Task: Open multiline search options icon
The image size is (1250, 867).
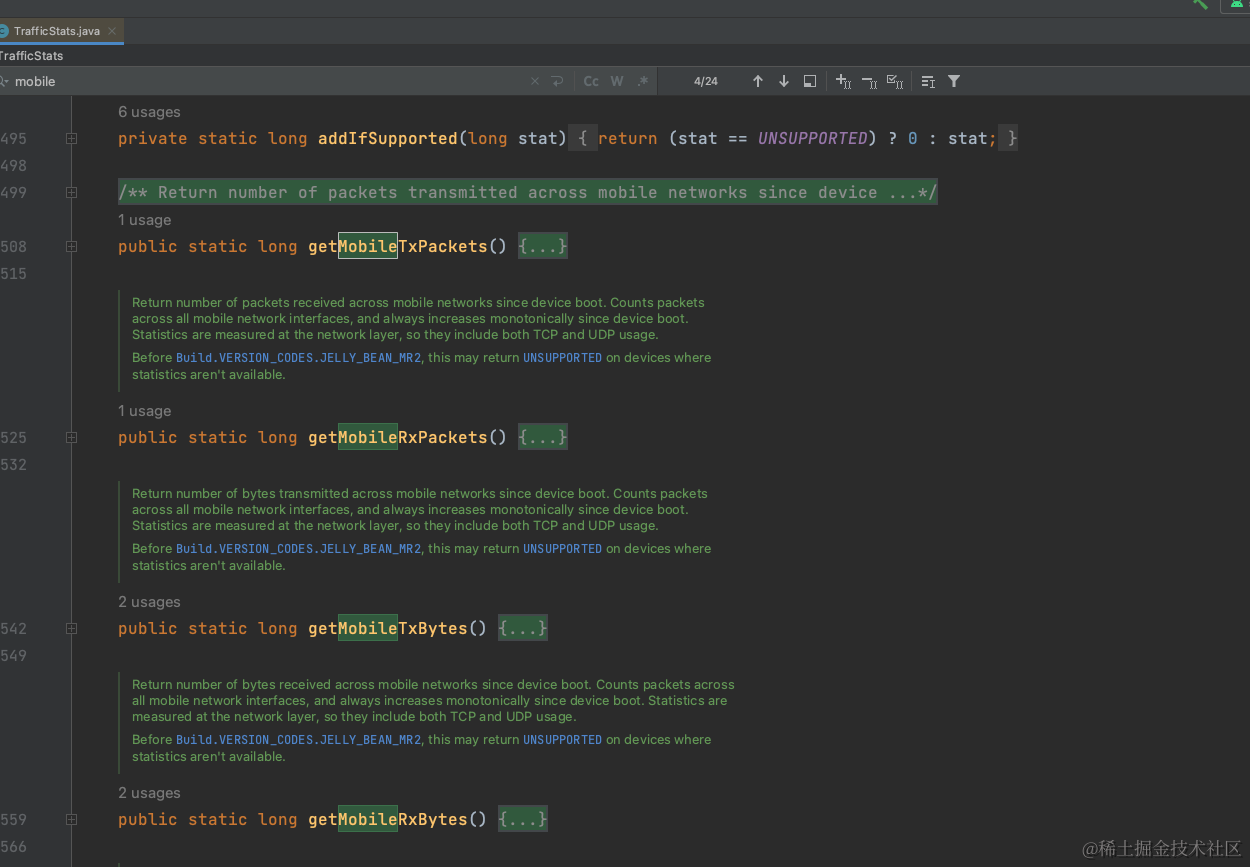Action: pyautogui.click(x=928, y=81)
